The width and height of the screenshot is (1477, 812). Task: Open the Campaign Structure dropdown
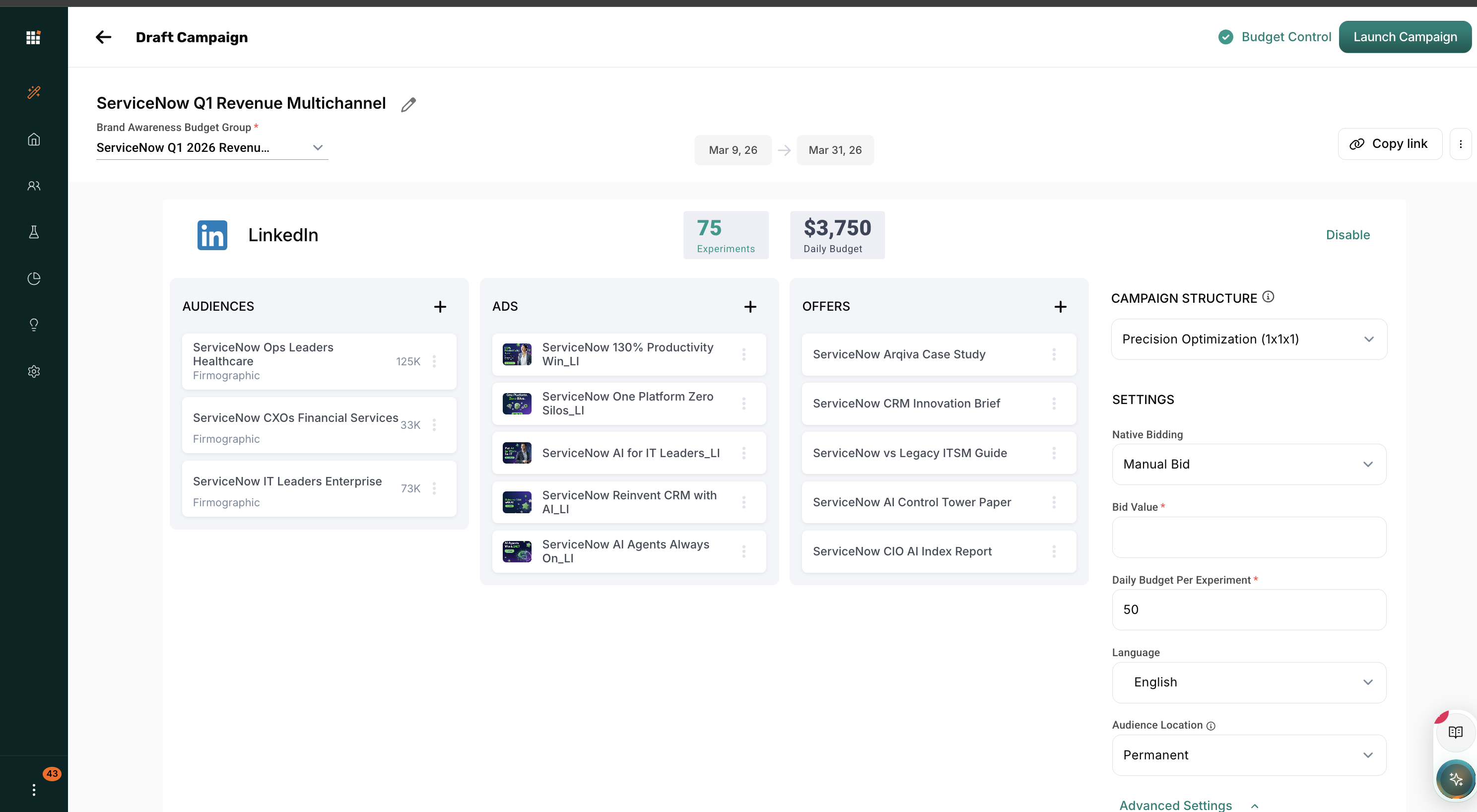[1248, 339]
